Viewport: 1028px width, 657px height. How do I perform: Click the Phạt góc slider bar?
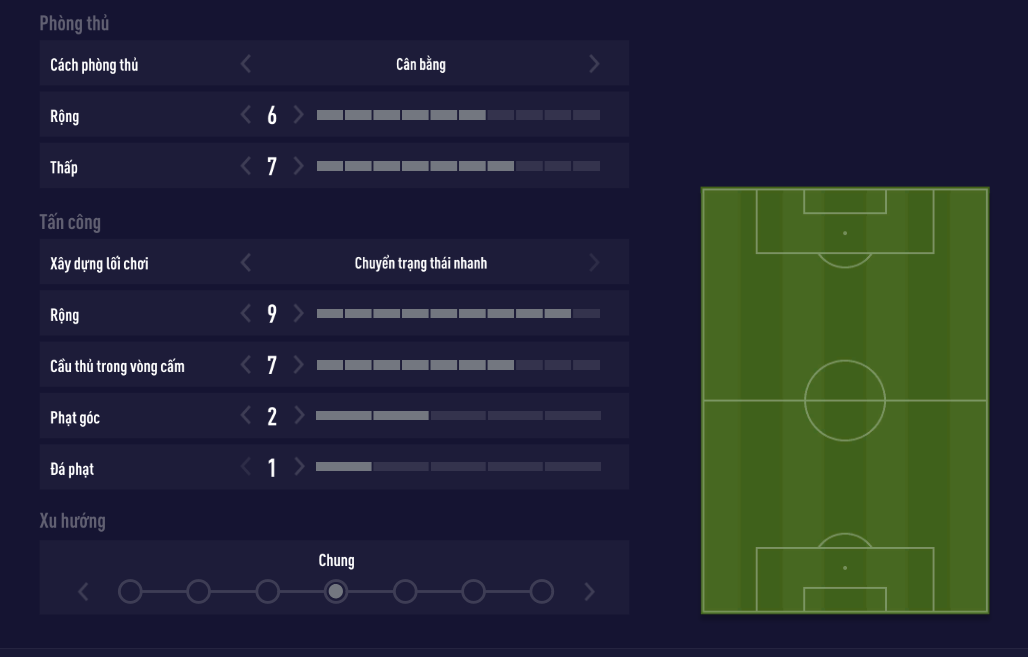458,416
